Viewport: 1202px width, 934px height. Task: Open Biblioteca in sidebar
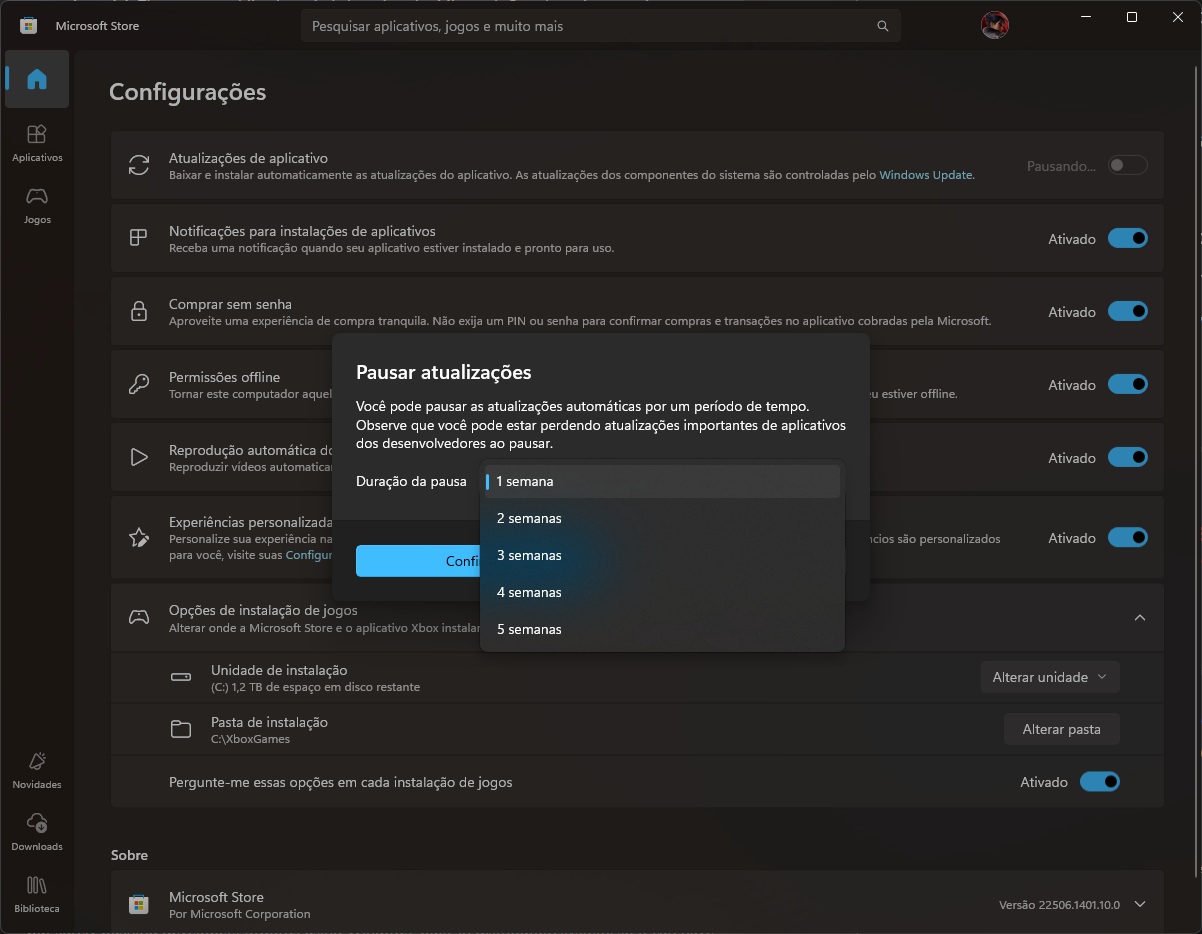(37, 894)
